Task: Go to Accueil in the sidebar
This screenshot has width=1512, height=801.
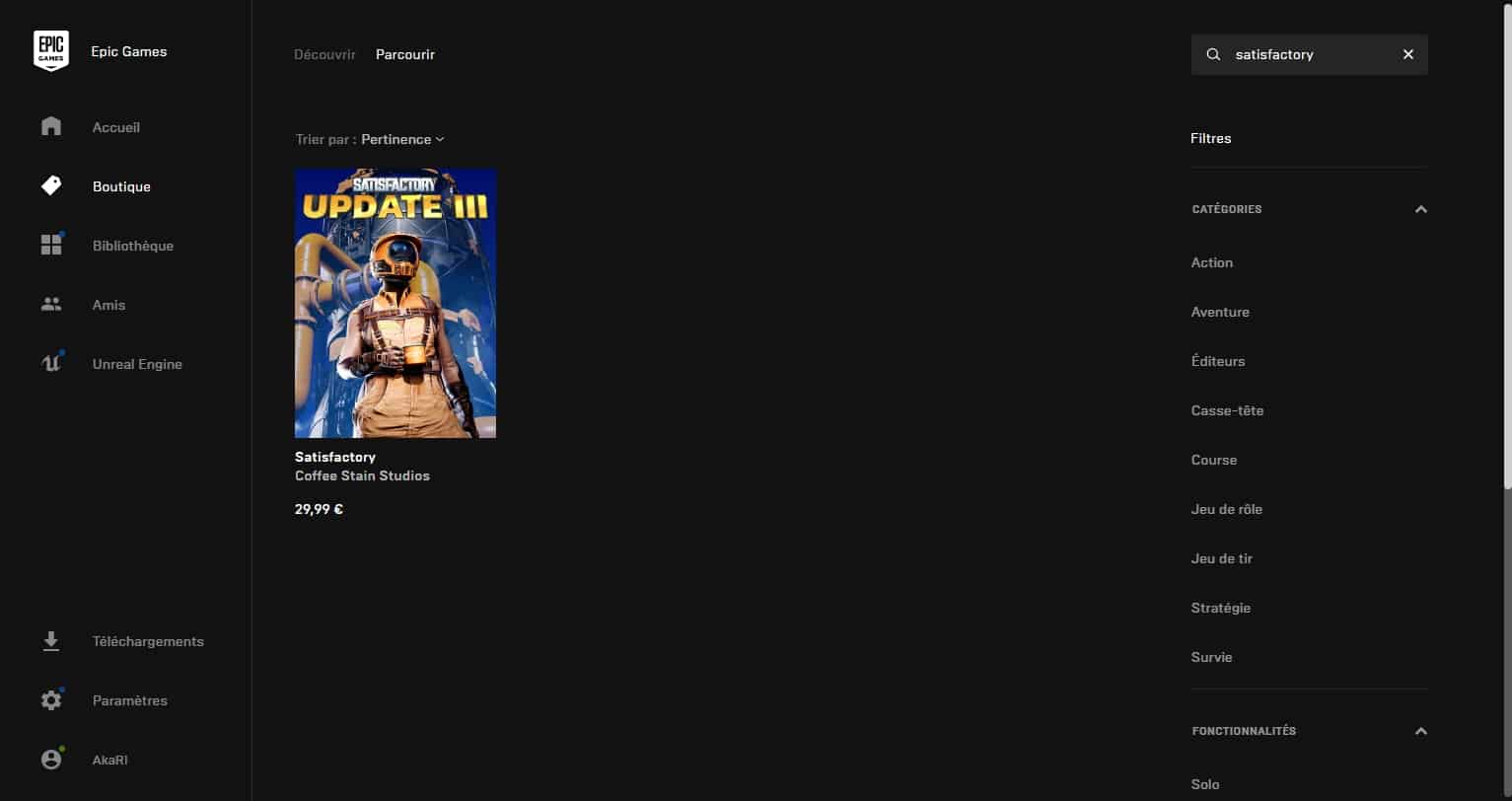Action: pyautogui.click(x=116, y=127)
